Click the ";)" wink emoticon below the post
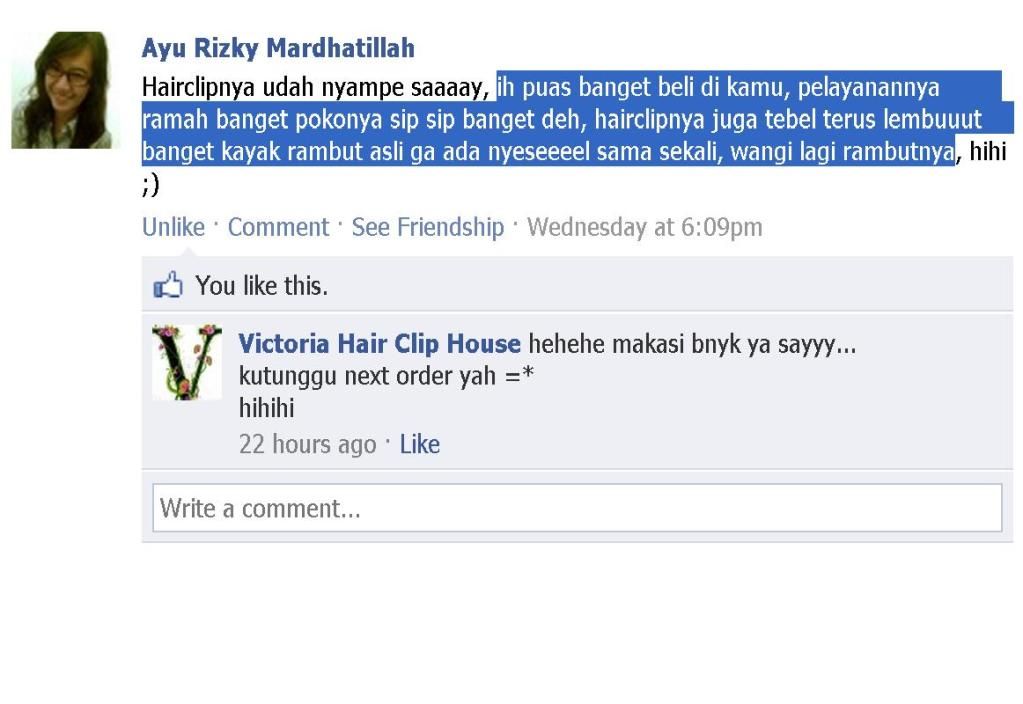1023x704 pixels. (x=150, y=184)
